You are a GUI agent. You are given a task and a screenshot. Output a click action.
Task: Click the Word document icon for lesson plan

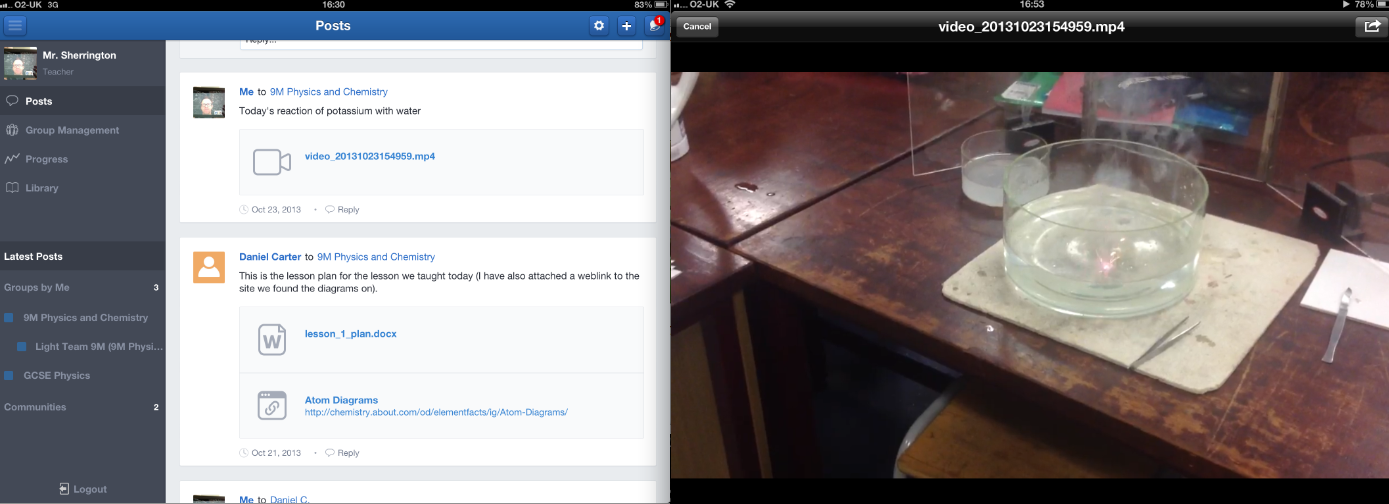pyautogui.click(x=271, y=339)
